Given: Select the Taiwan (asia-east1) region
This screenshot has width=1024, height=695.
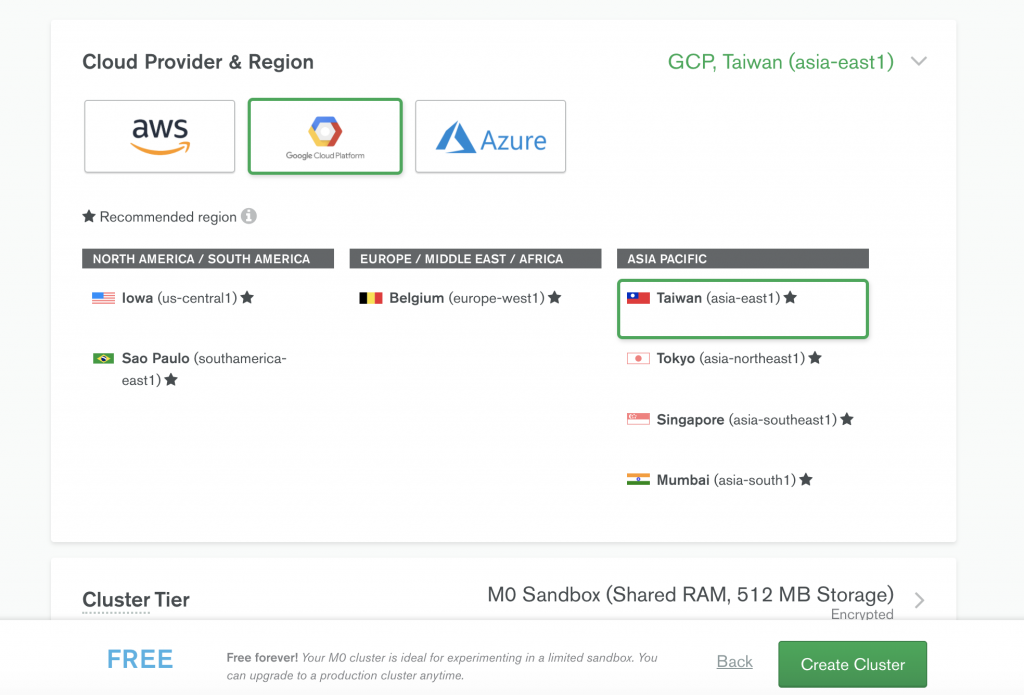Looking at the screenshot, I should point(743,309).
